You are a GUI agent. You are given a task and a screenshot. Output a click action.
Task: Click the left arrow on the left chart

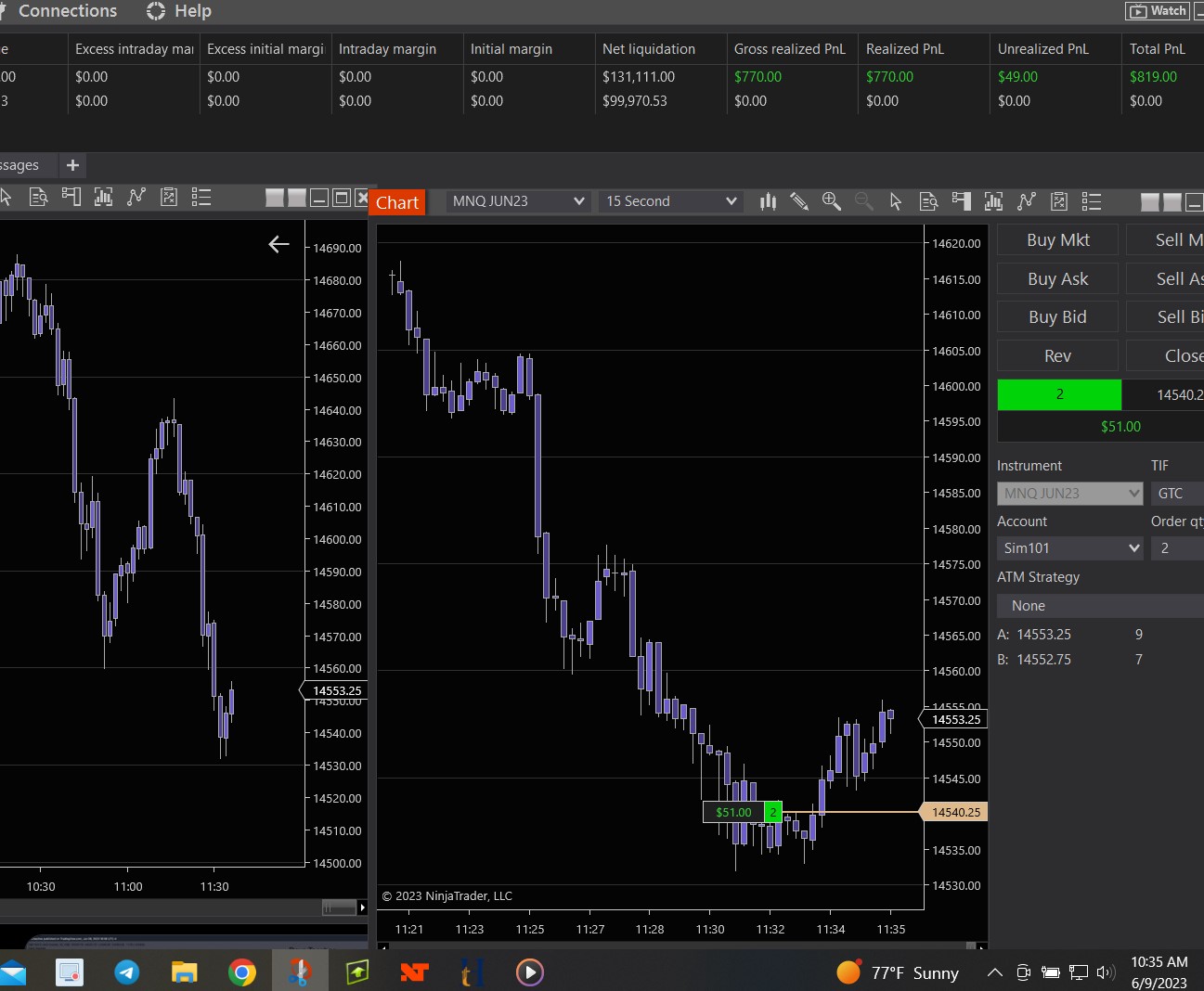click(278, 244)
